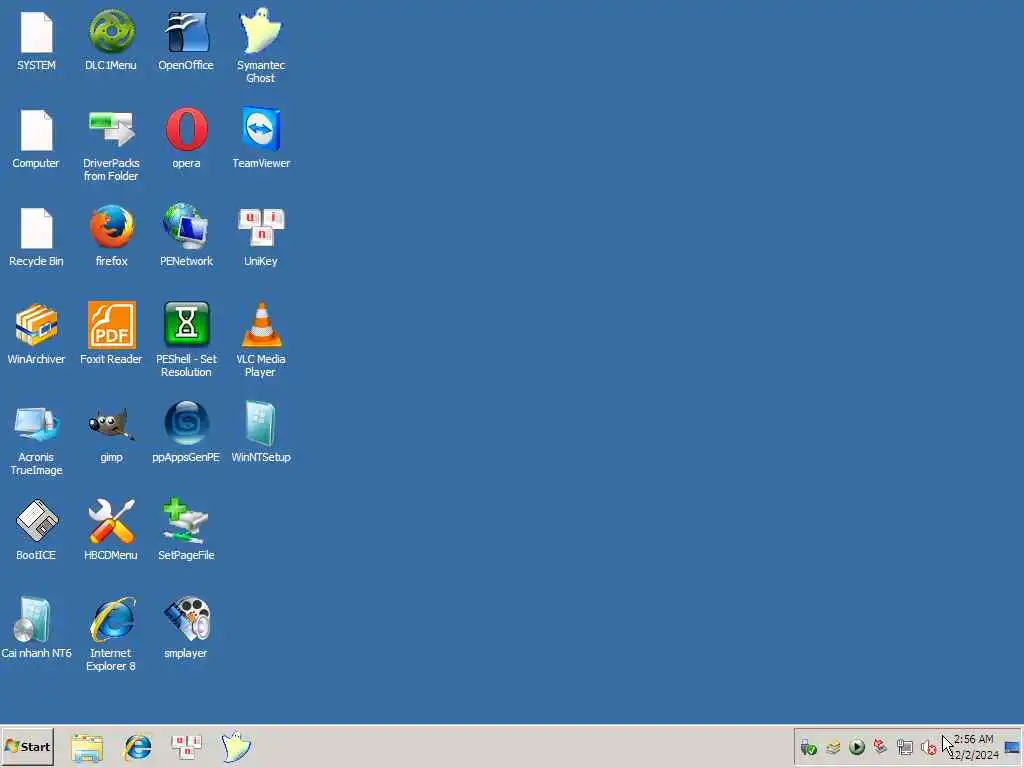Open Symantec Ghost from the taskbar

tap(236, 746)
